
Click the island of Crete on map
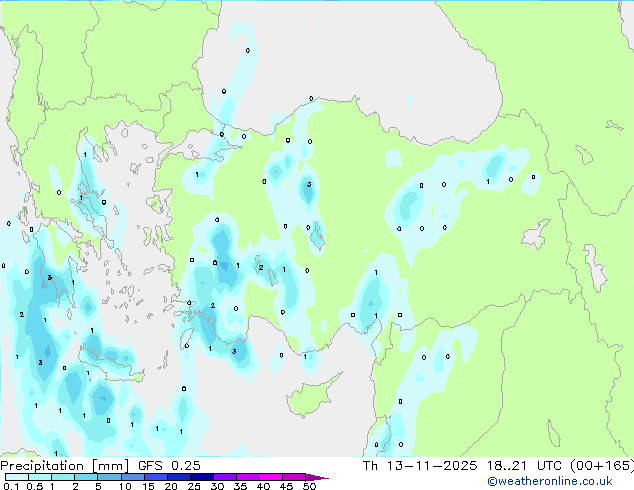tap(109, 364)
